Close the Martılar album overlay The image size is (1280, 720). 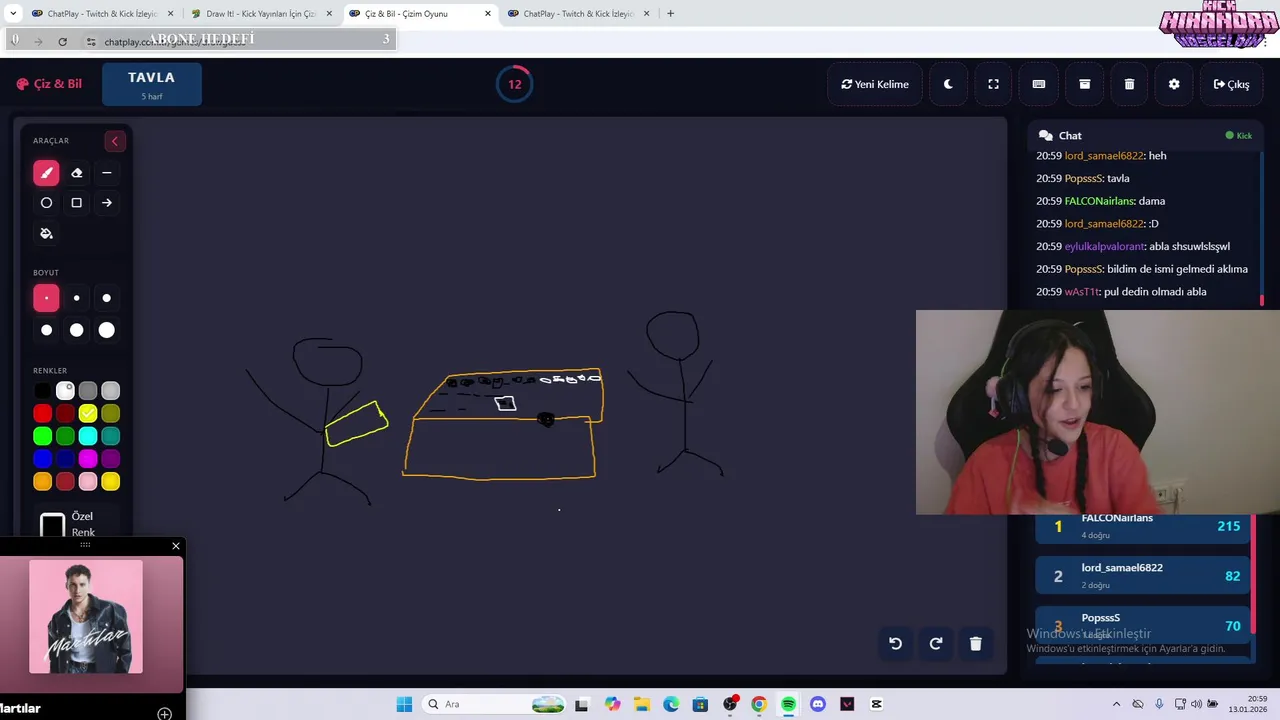pos(176,546)
